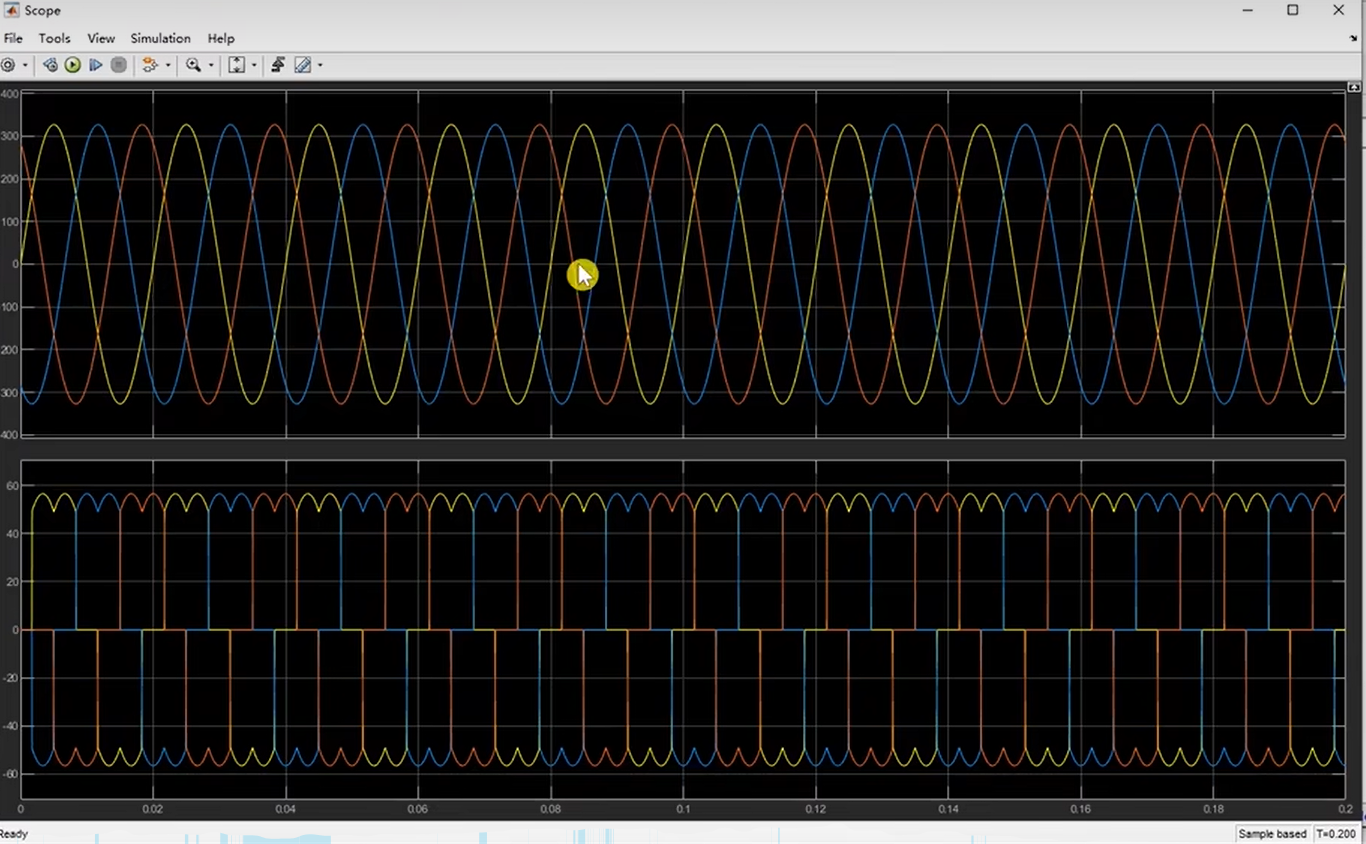
Task: Run the simulation with green play button
Action: point(73,65)
